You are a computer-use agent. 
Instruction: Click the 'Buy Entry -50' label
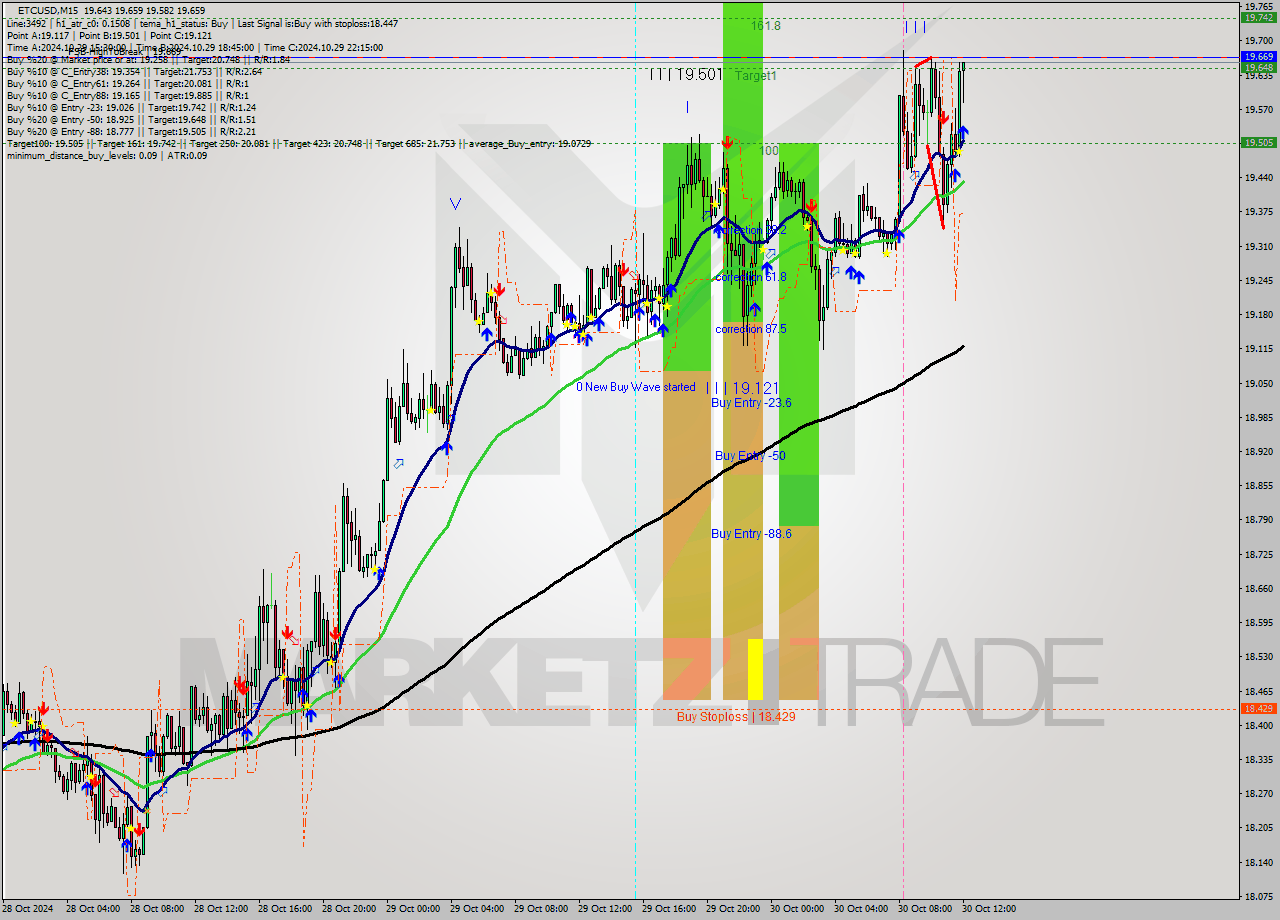coord(750,456)
